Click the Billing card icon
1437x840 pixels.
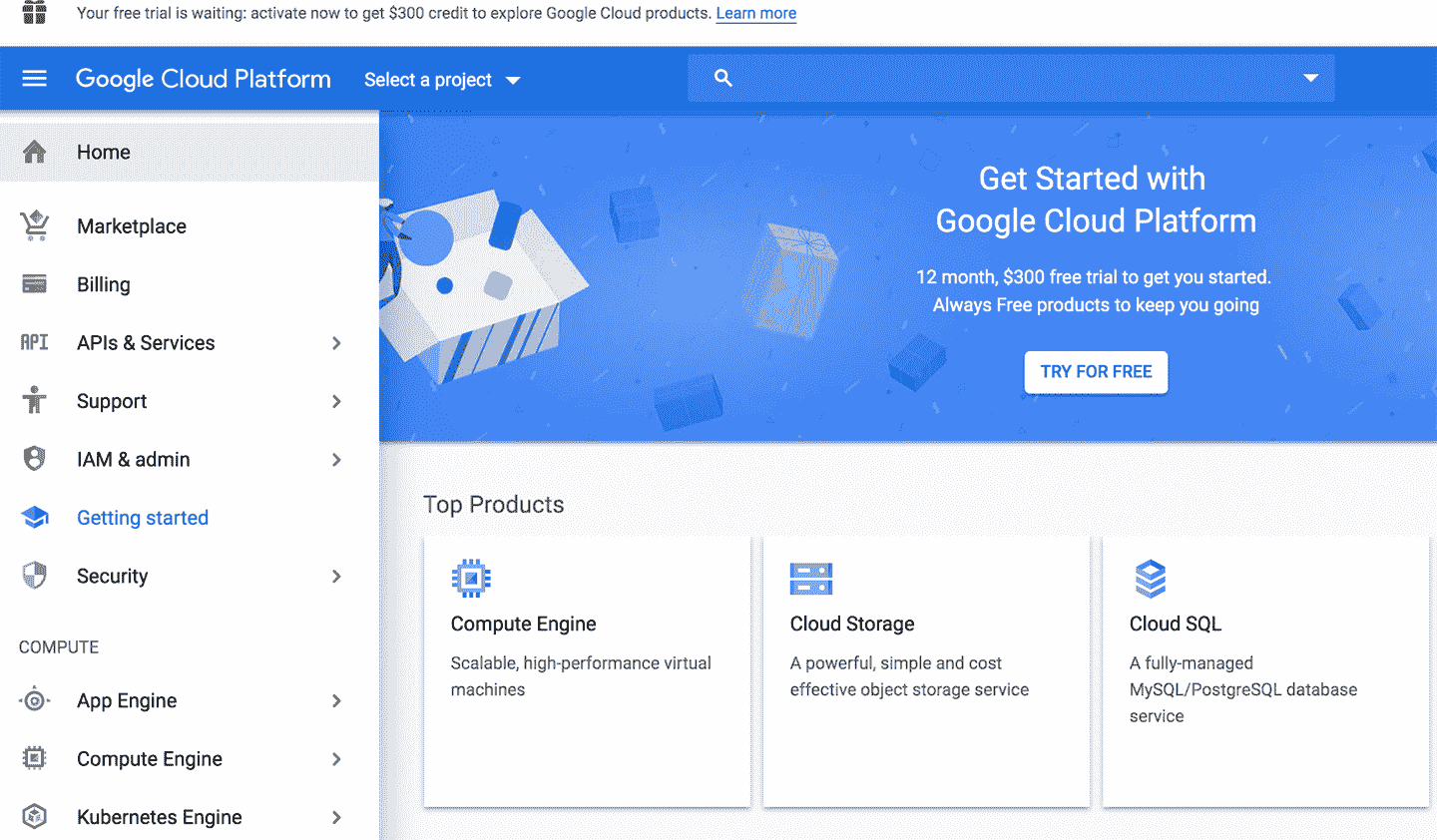coord(35,284)
